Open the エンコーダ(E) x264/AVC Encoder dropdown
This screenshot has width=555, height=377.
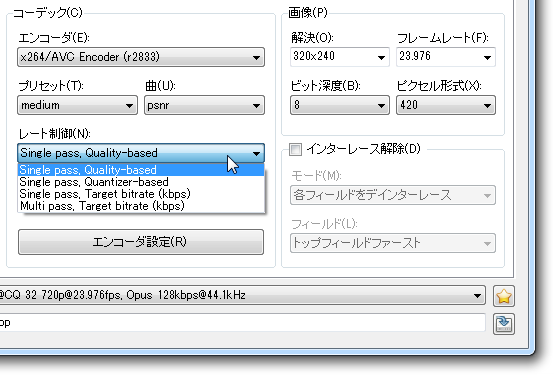pyautogui.click(x=141, y=57)
